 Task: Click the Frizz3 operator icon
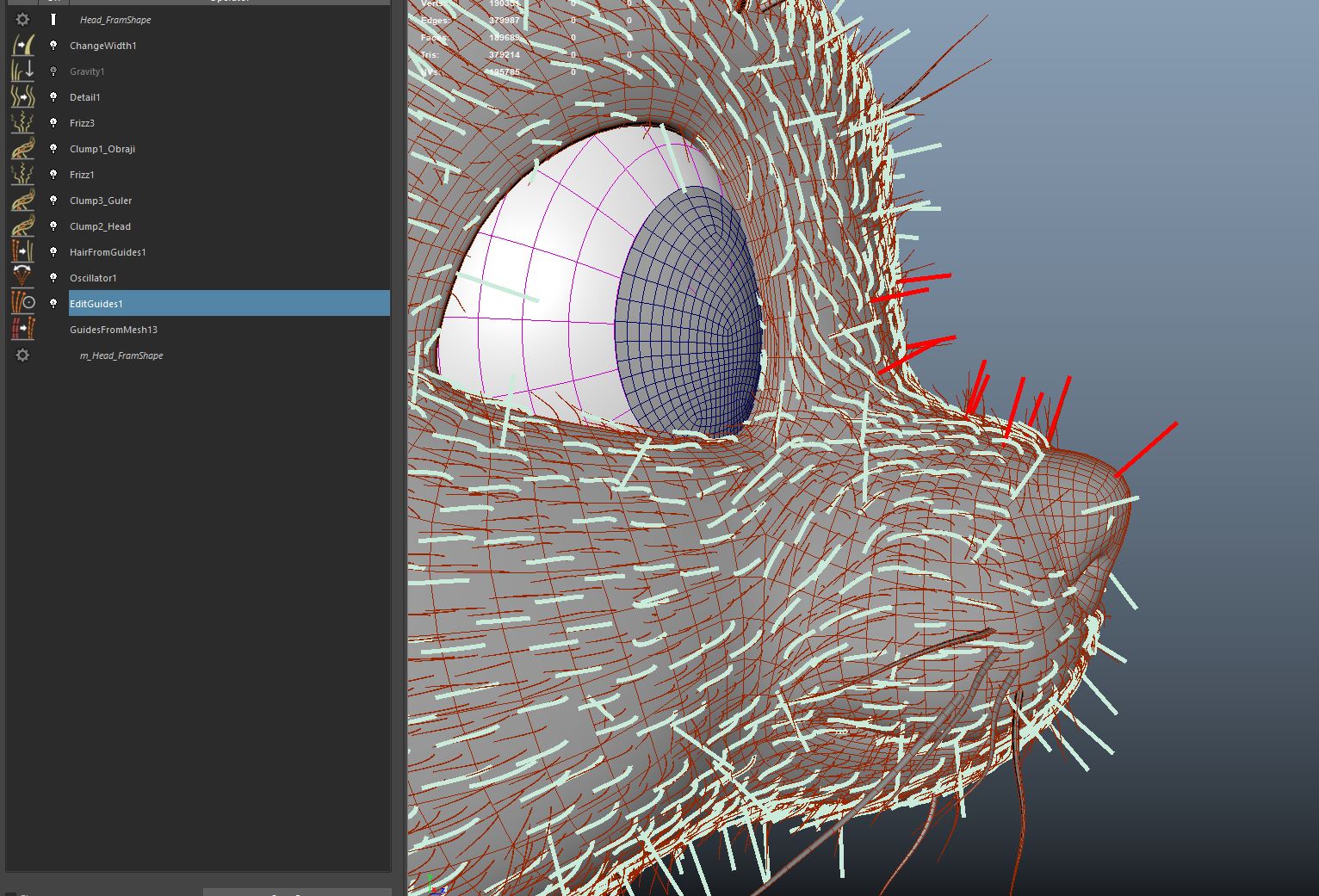point(23,123)
